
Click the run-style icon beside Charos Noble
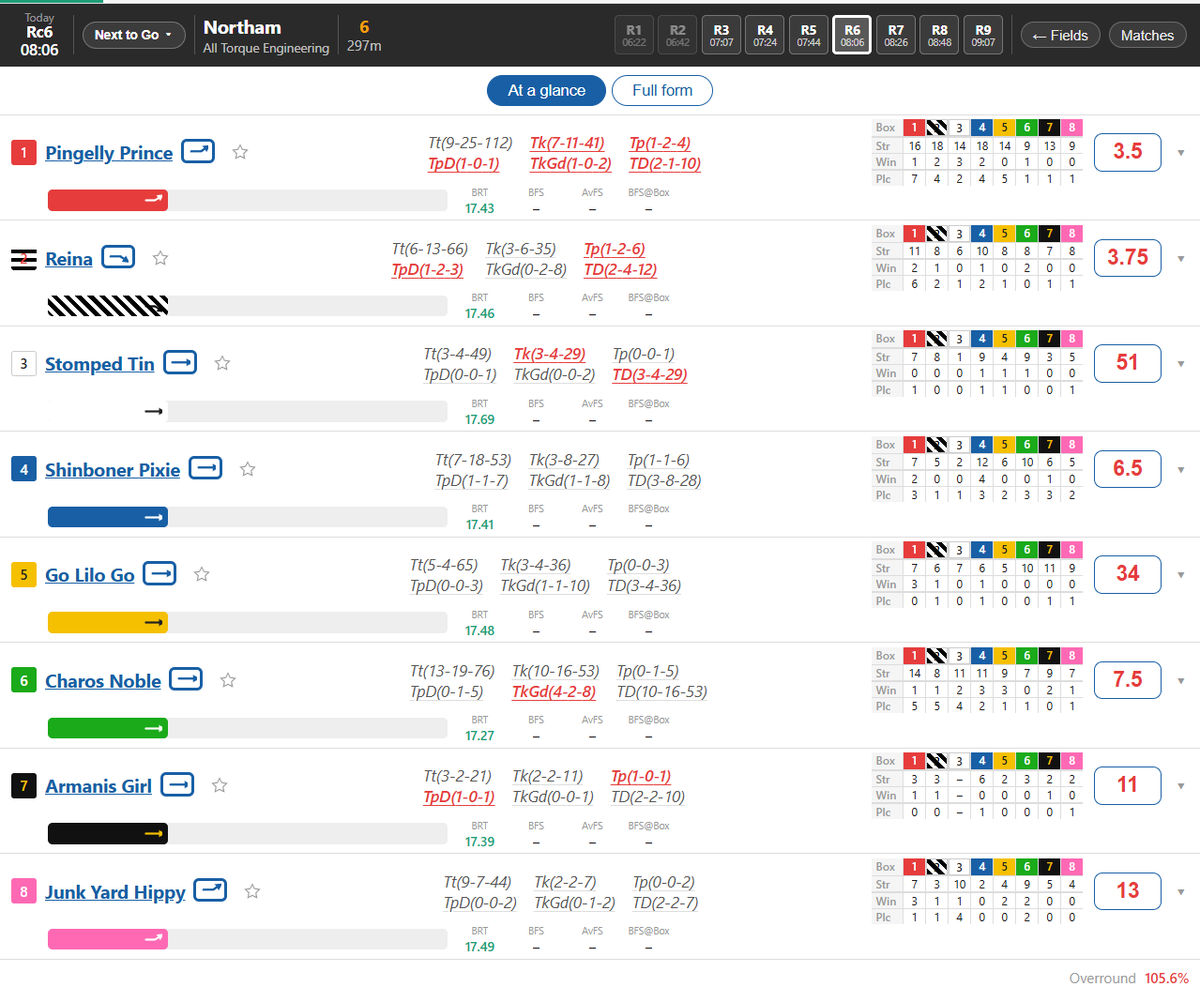click(x=186, y=680)
